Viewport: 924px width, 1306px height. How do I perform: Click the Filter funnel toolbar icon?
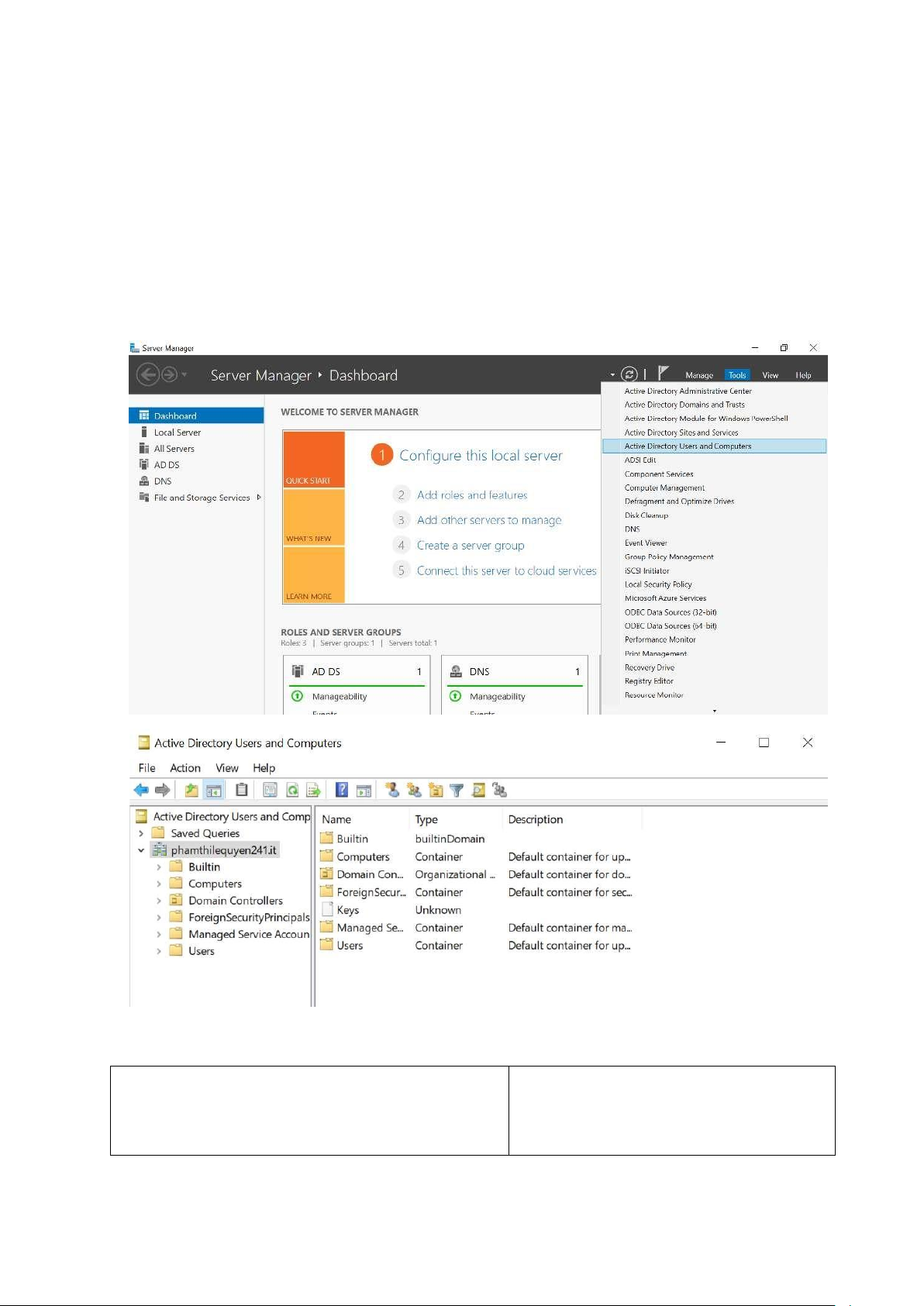click(457, 790)
